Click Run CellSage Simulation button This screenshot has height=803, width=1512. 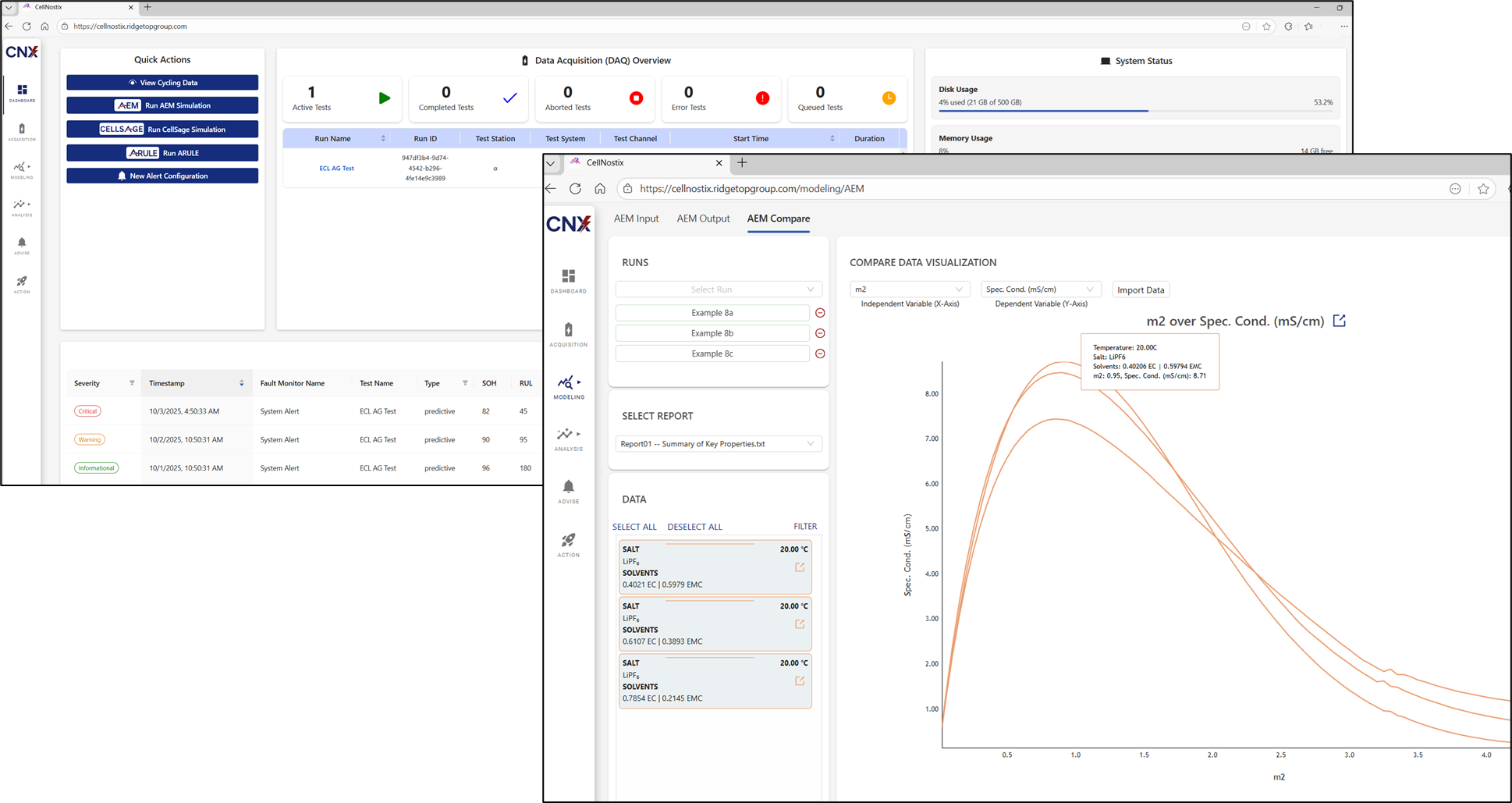pos(162,130)
